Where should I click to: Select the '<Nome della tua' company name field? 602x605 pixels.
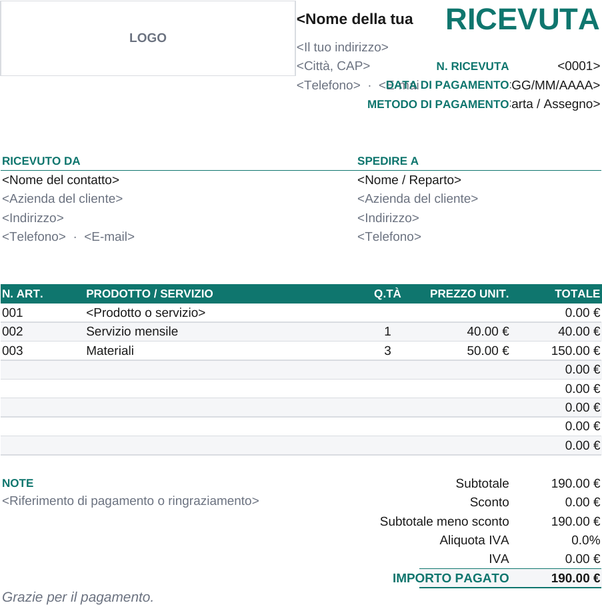click(355, 19)
